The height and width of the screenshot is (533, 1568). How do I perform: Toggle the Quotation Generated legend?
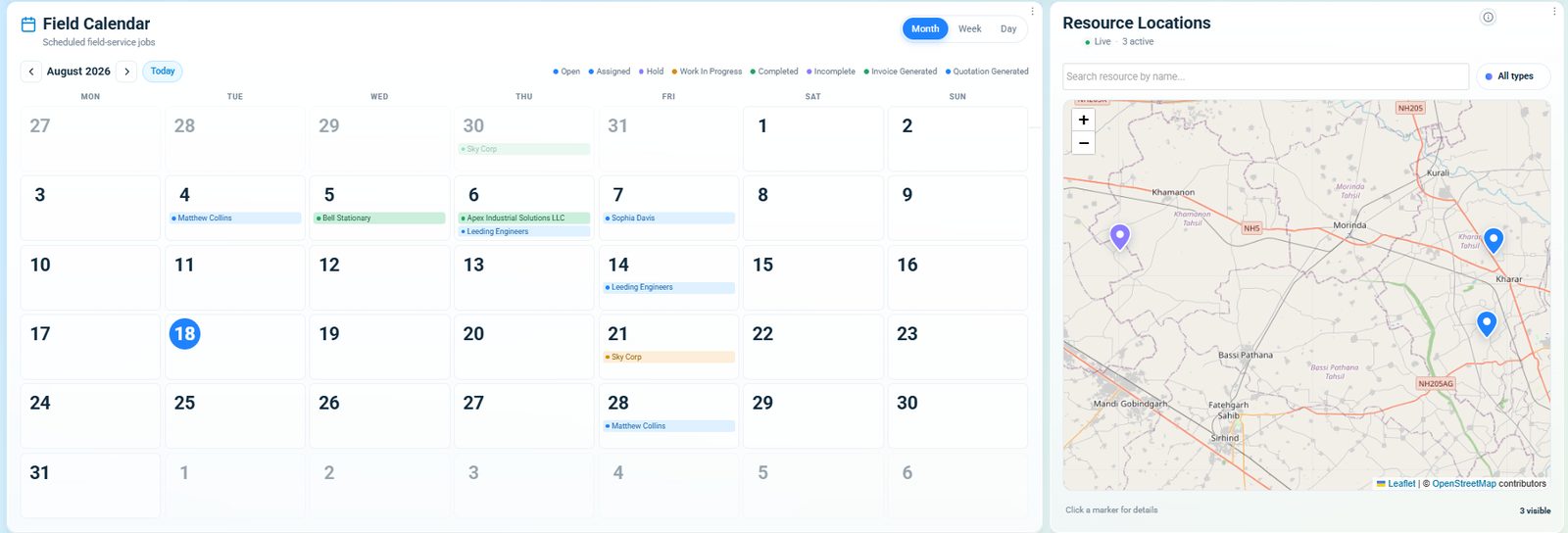(987, 72)
